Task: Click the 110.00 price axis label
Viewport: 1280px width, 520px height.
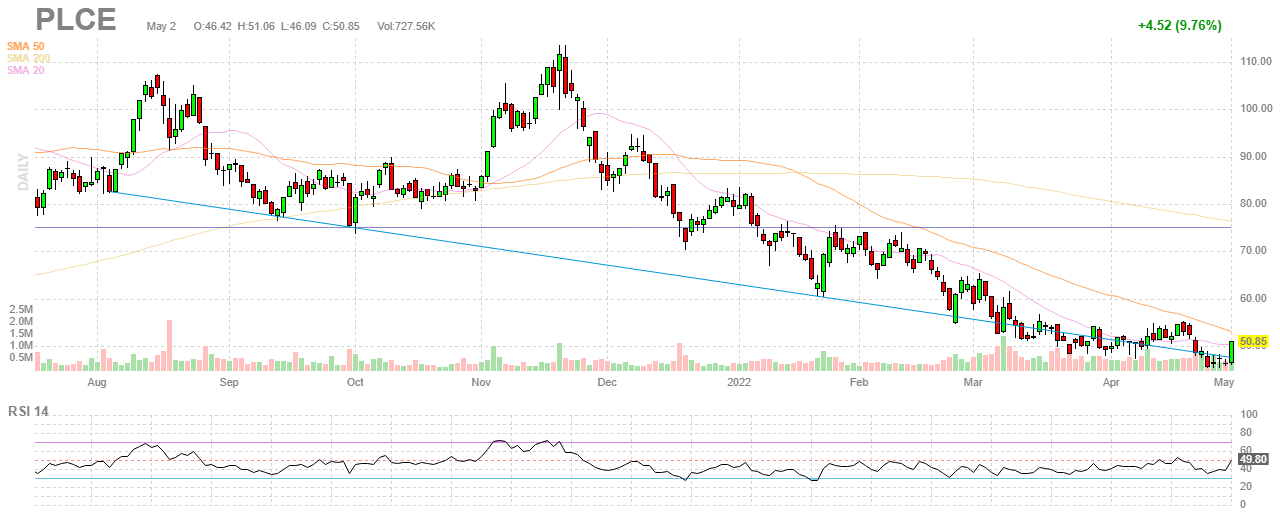Action: [1254, 61]
